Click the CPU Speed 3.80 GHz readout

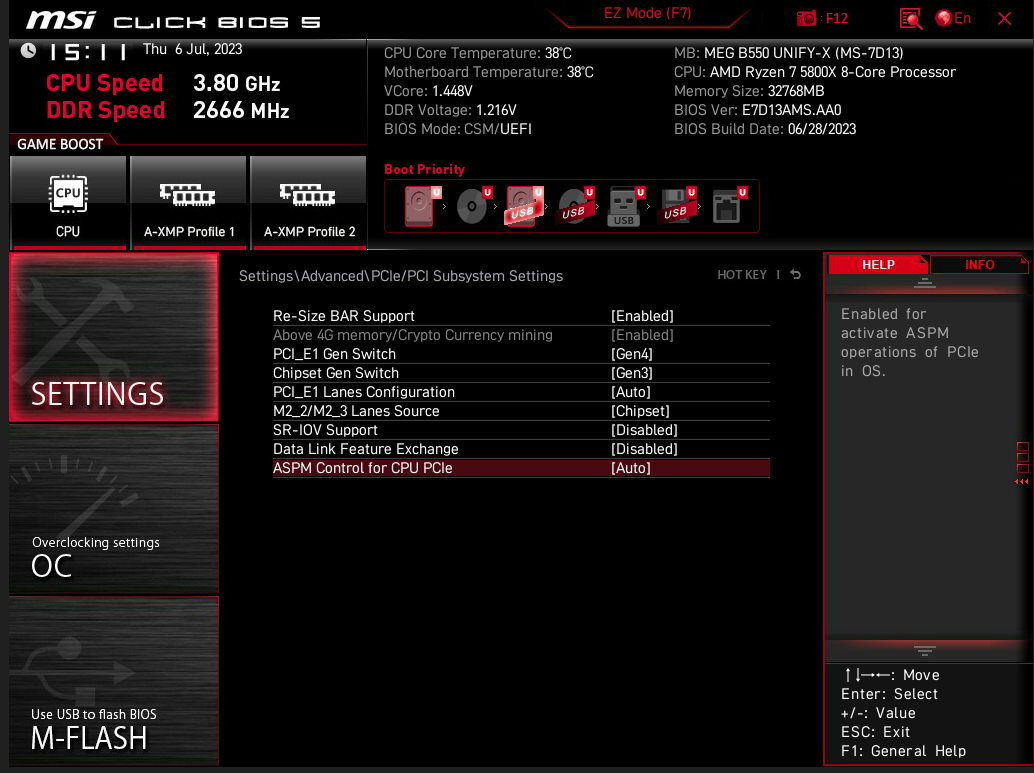(x=163, y=84)
